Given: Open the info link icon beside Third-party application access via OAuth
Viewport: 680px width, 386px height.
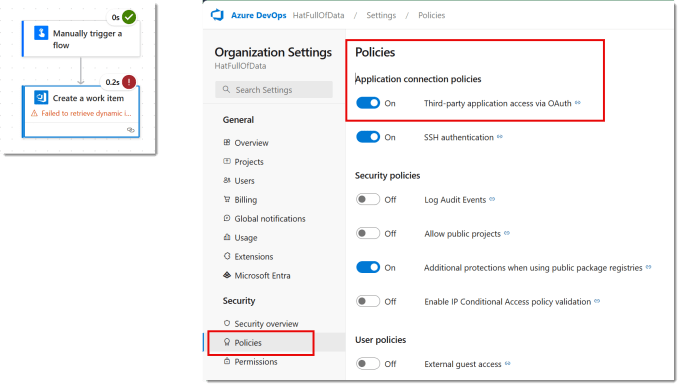Looking at the screenshot, I should pos(578,103).
